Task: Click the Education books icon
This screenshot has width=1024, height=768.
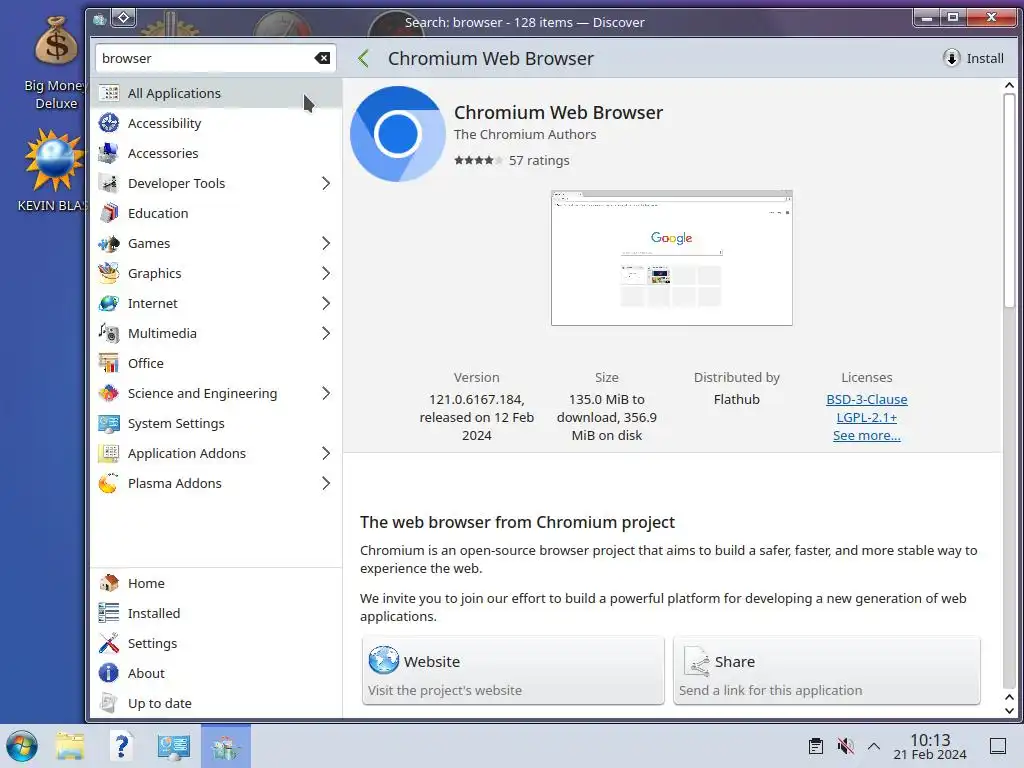Action: click(108, 214)
